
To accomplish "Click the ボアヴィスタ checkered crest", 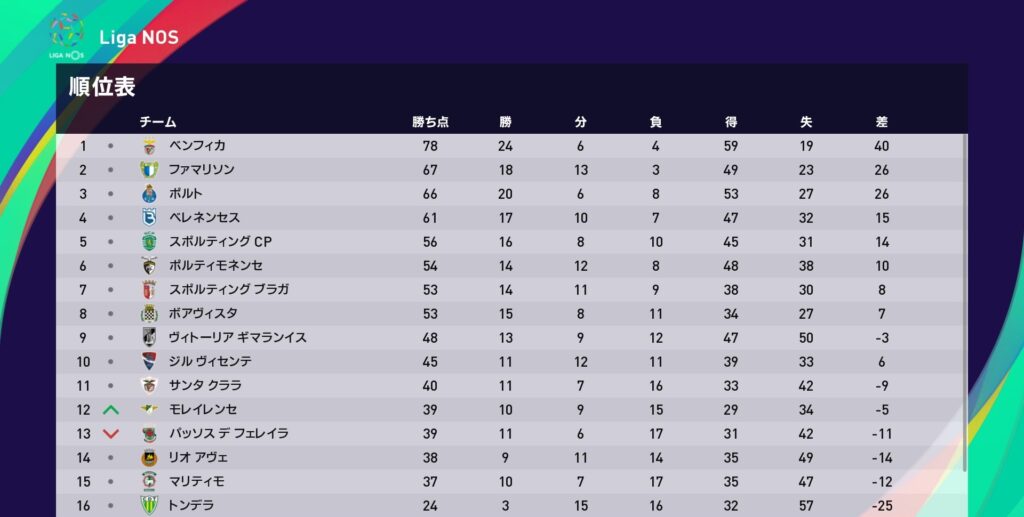I will [x=150, y=314].
